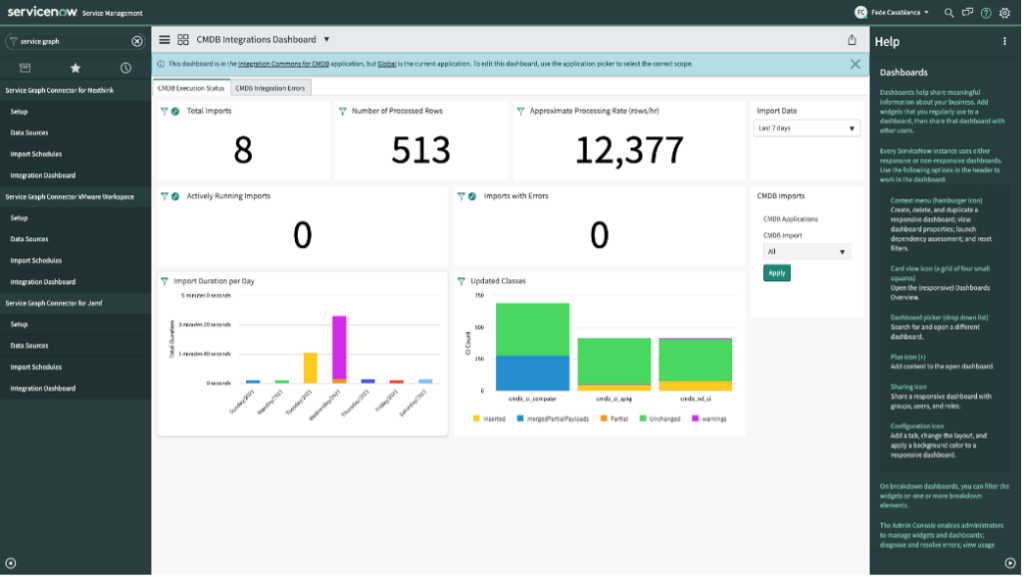
Task: Open the Help question mark icon
Action: coord(986,13)
